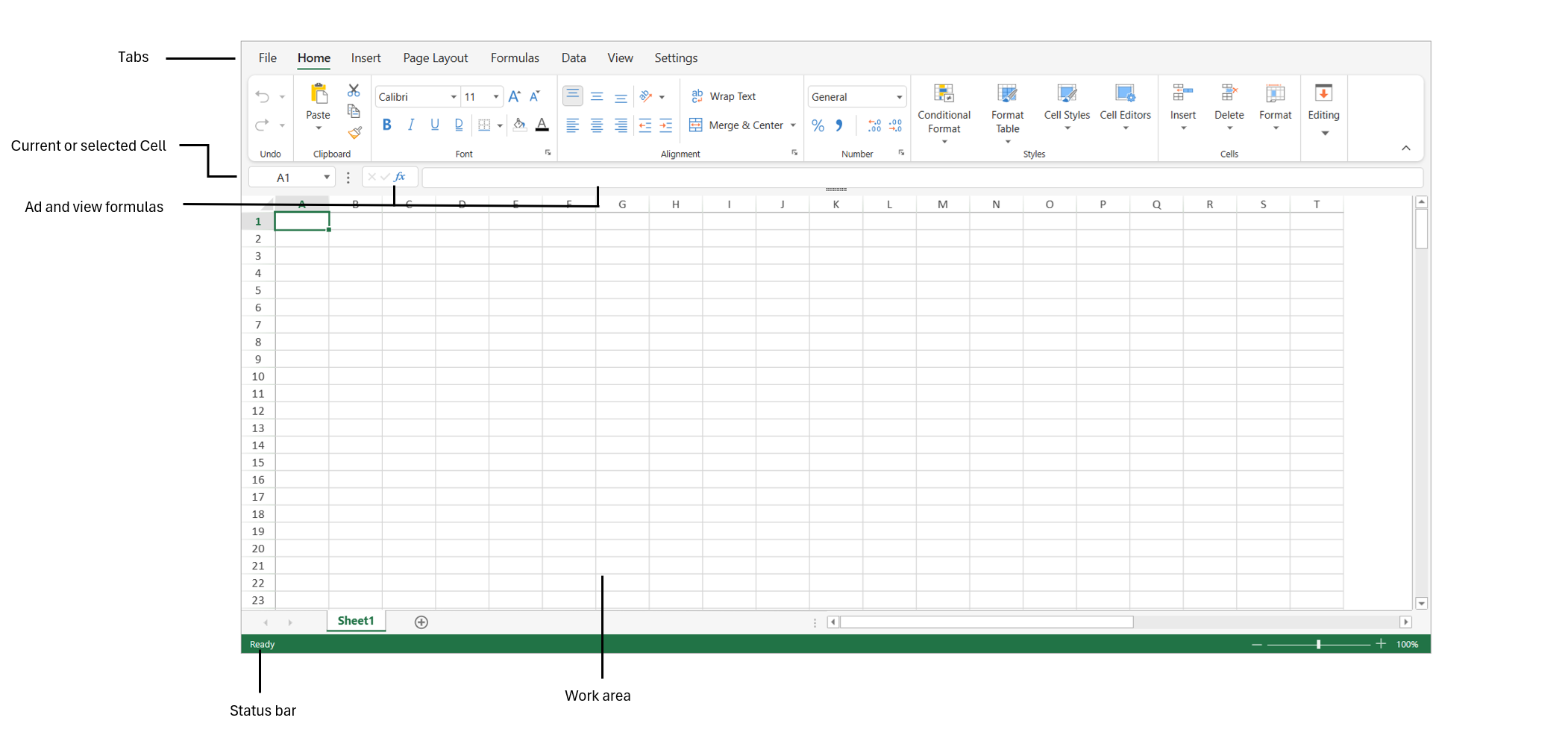Screen dimensions: 1568x750
Task: Click the zoom slider handle
Action: (1319, 644)
